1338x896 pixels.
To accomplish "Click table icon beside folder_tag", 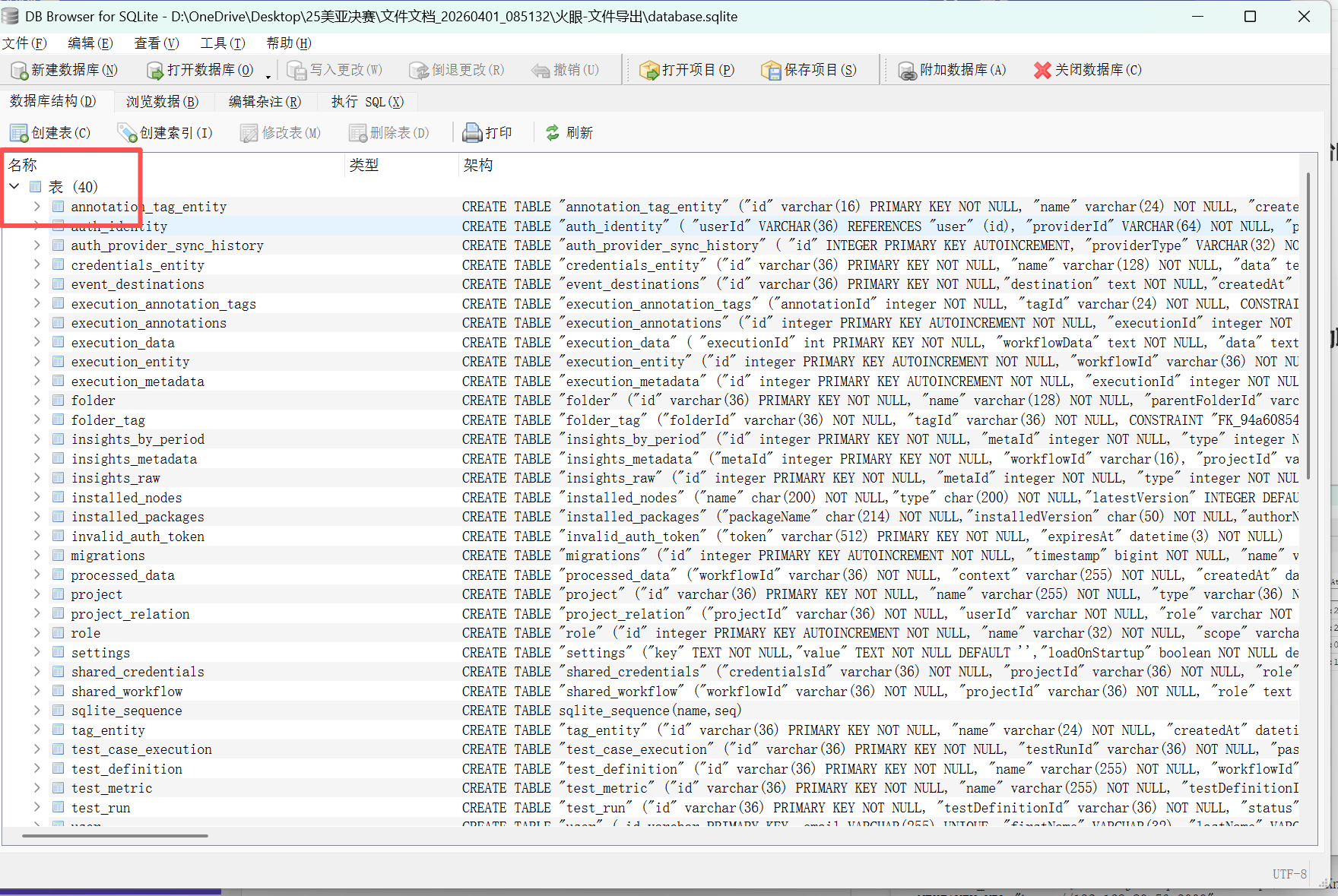I will coord(58,420).
